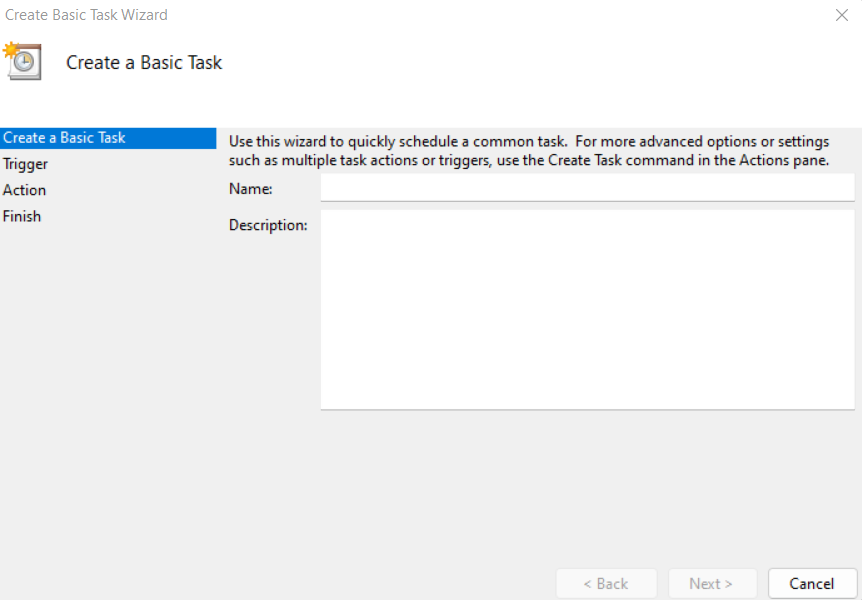This screenshot has height=600, width=862.
Task: Go to the Trigger step in sidebar
Action: click(x=26, y=164)
